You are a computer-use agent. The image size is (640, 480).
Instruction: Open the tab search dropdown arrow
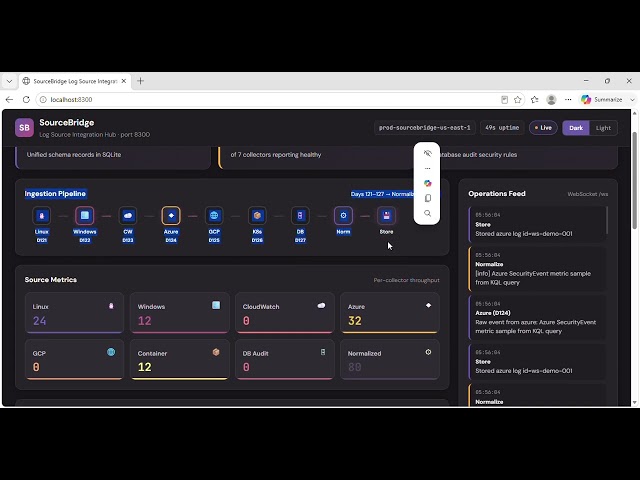pyautogui.click(x=9, y=81)
